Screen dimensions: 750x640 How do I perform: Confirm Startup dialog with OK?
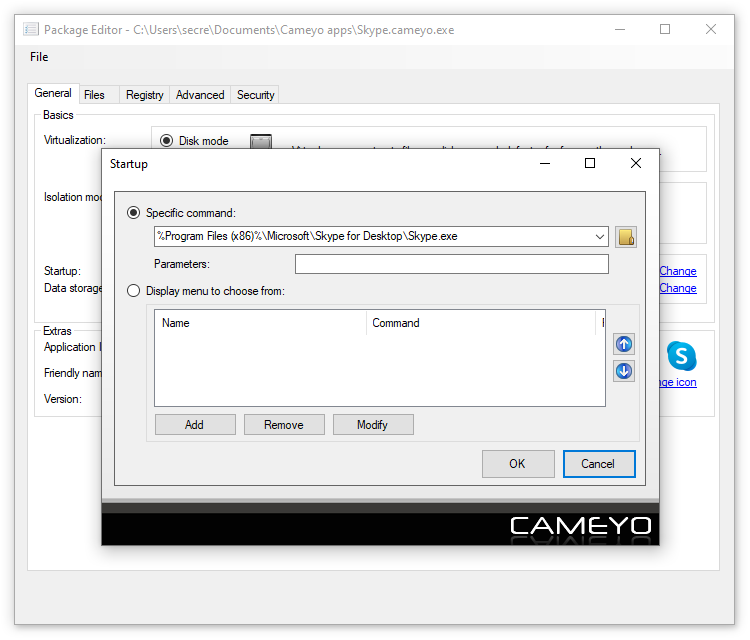518,464
